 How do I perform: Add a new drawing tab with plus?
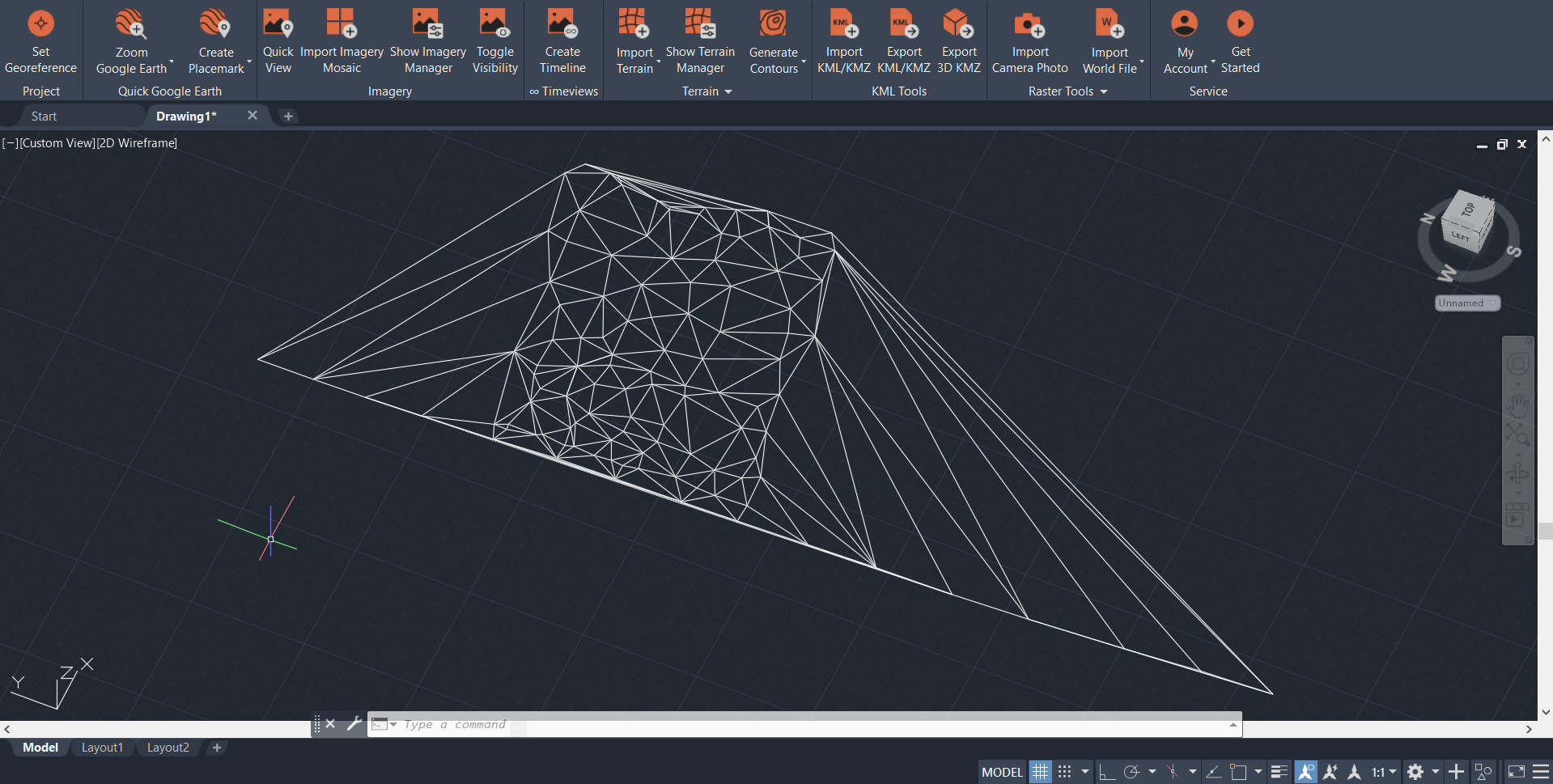[x=288, y=117]
